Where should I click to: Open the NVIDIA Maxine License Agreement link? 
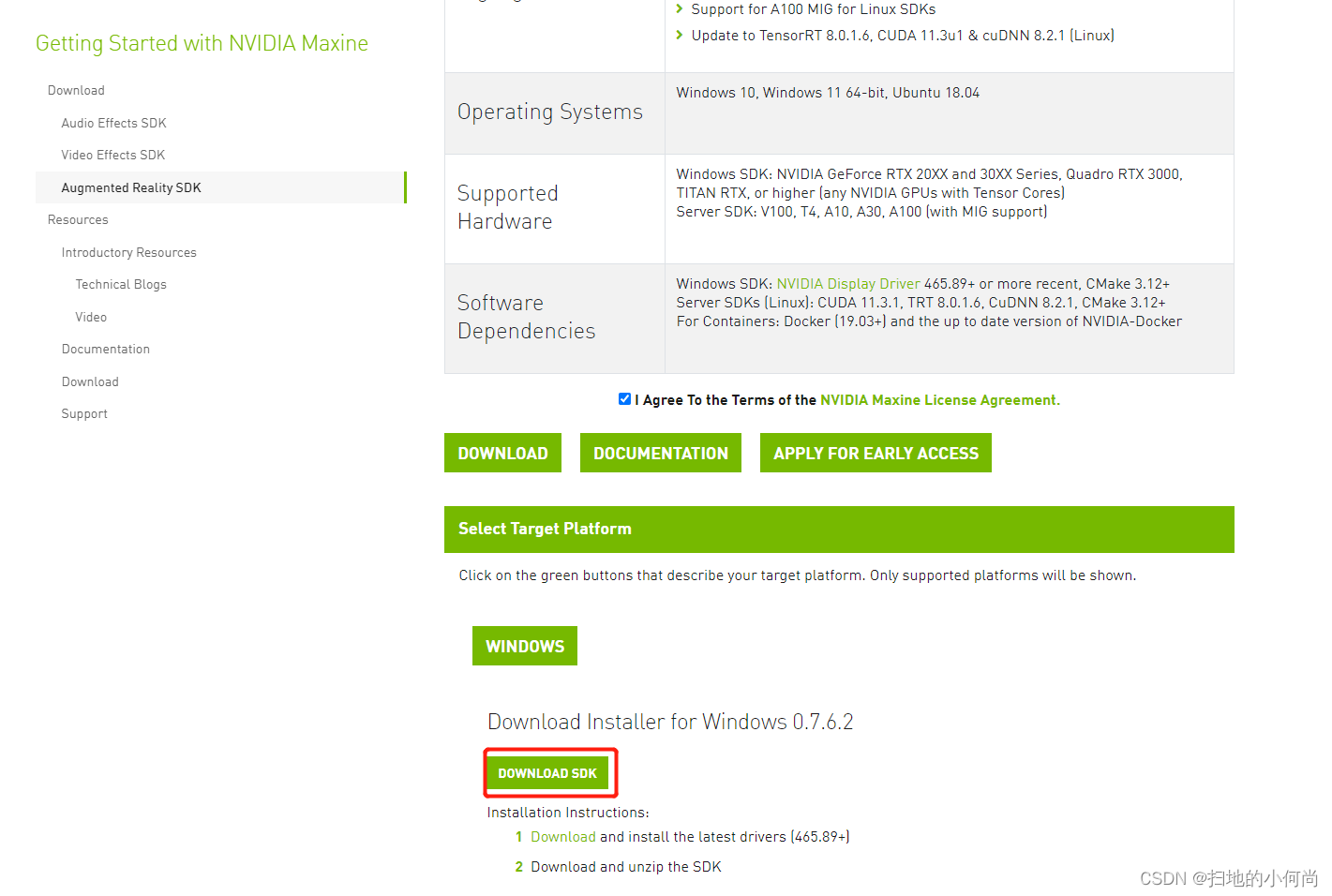point(939,400)
